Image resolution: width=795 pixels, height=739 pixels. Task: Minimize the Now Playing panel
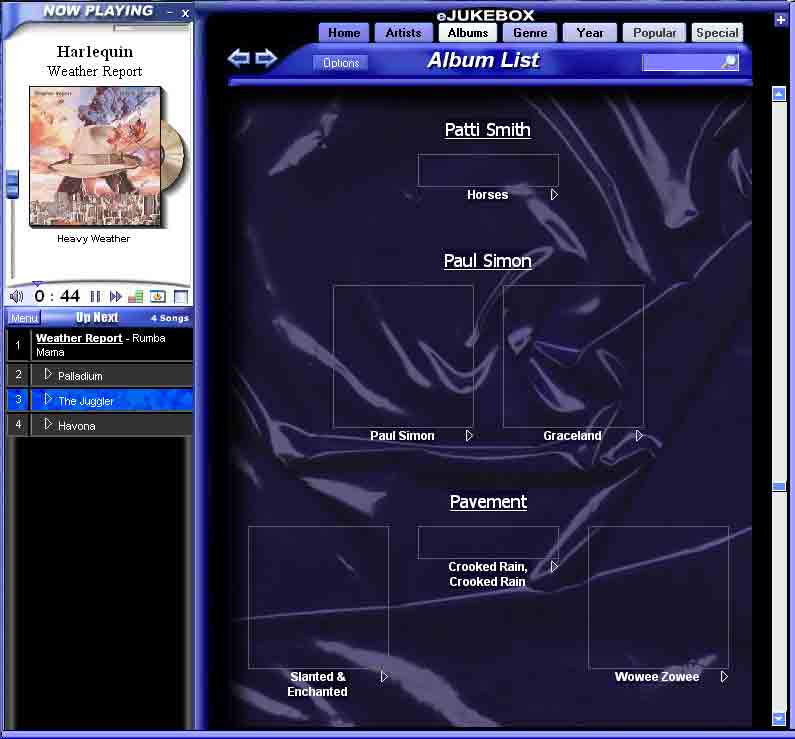[x=170, y=13]
